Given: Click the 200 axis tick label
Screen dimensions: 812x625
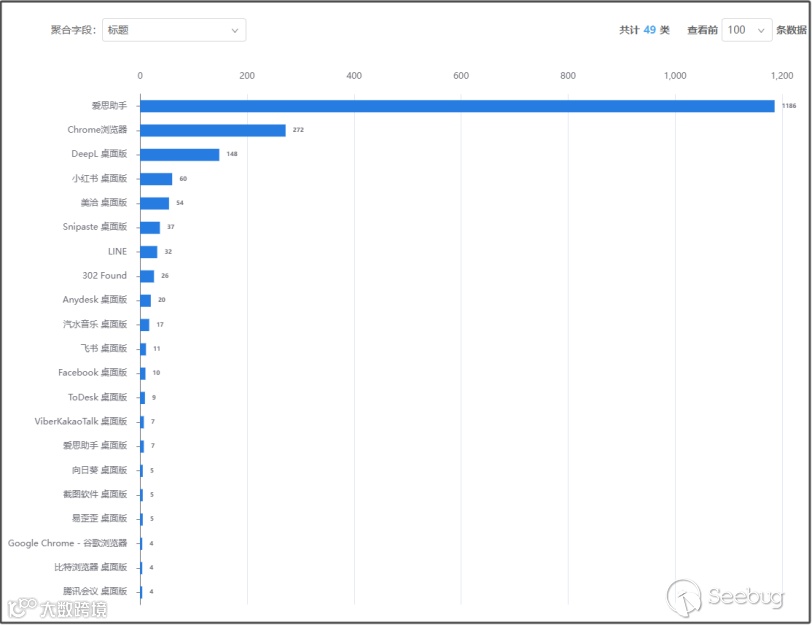Looking at the screenshot, I should (247, 76).
